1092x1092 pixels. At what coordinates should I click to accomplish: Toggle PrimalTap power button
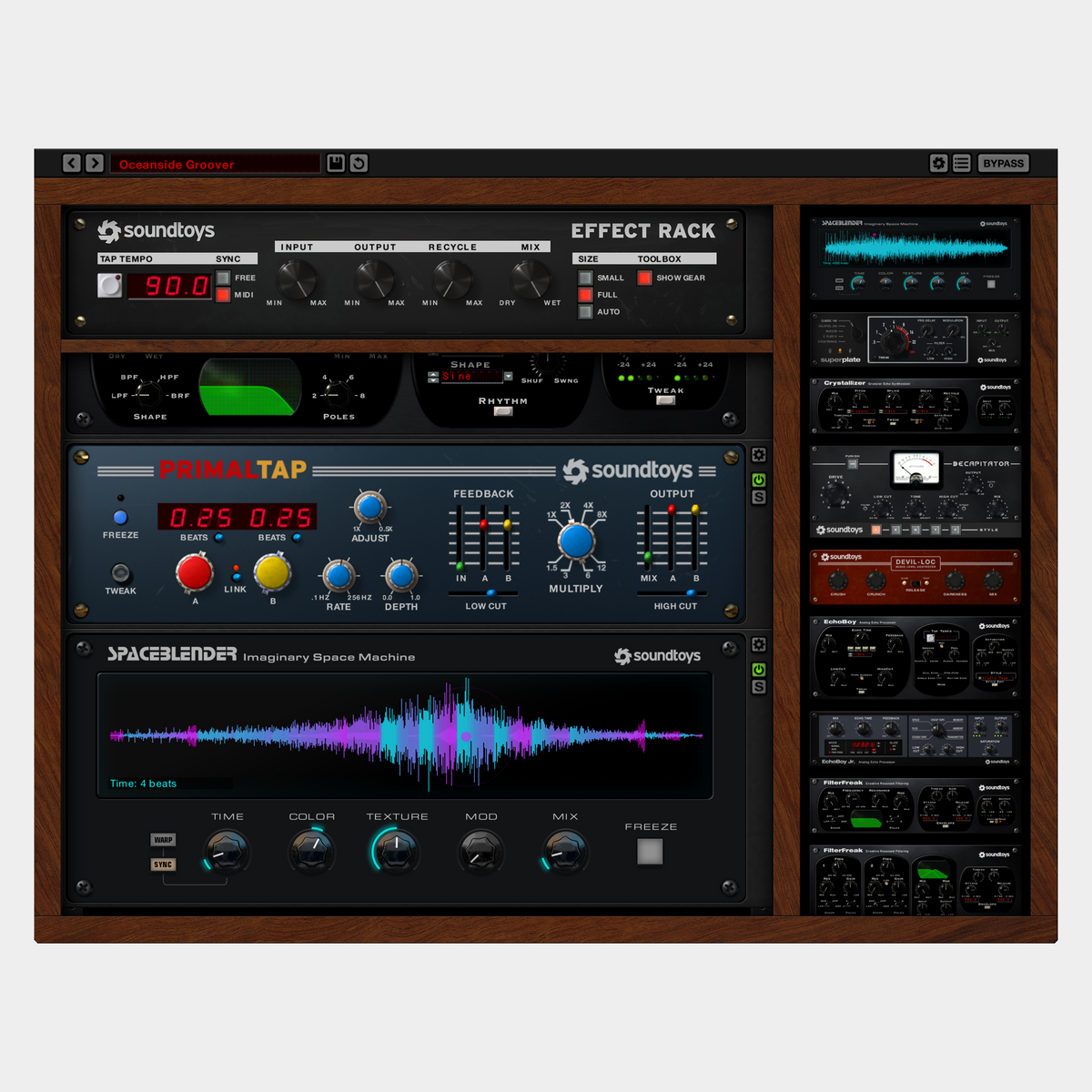[759, 480]
